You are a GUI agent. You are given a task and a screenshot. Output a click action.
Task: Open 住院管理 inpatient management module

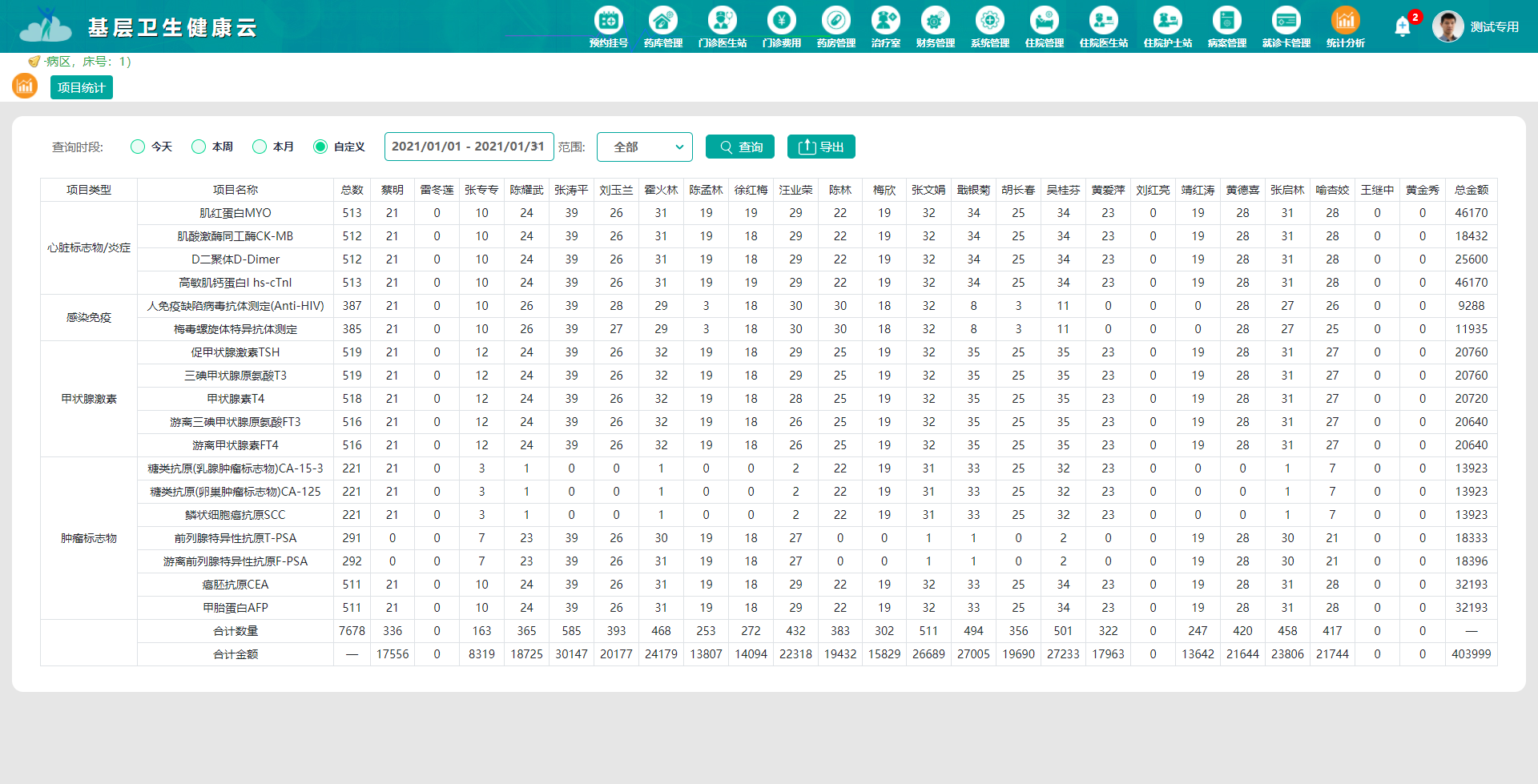click(1045, 27)
